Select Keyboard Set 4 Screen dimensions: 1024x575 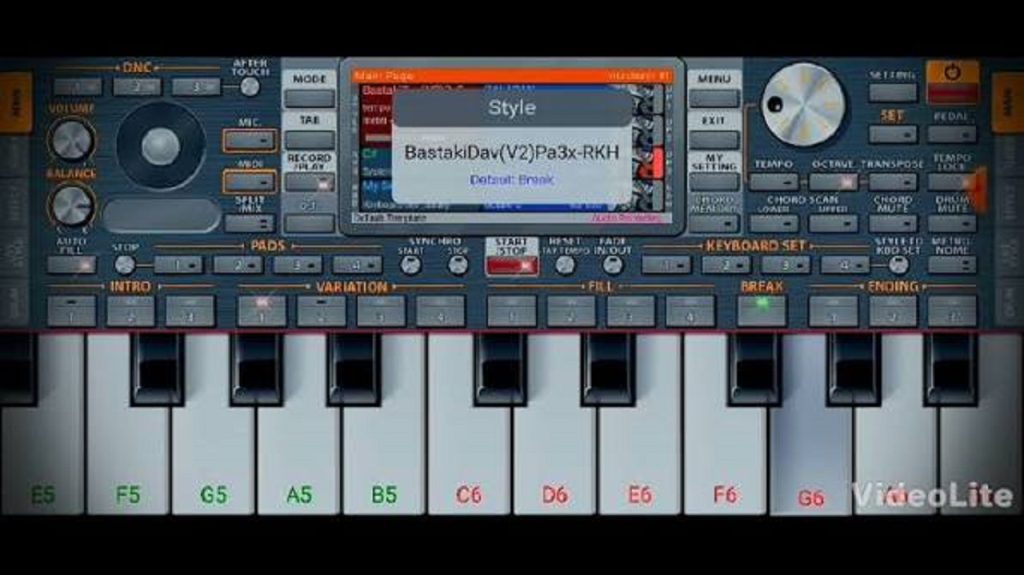pos(844,265)
